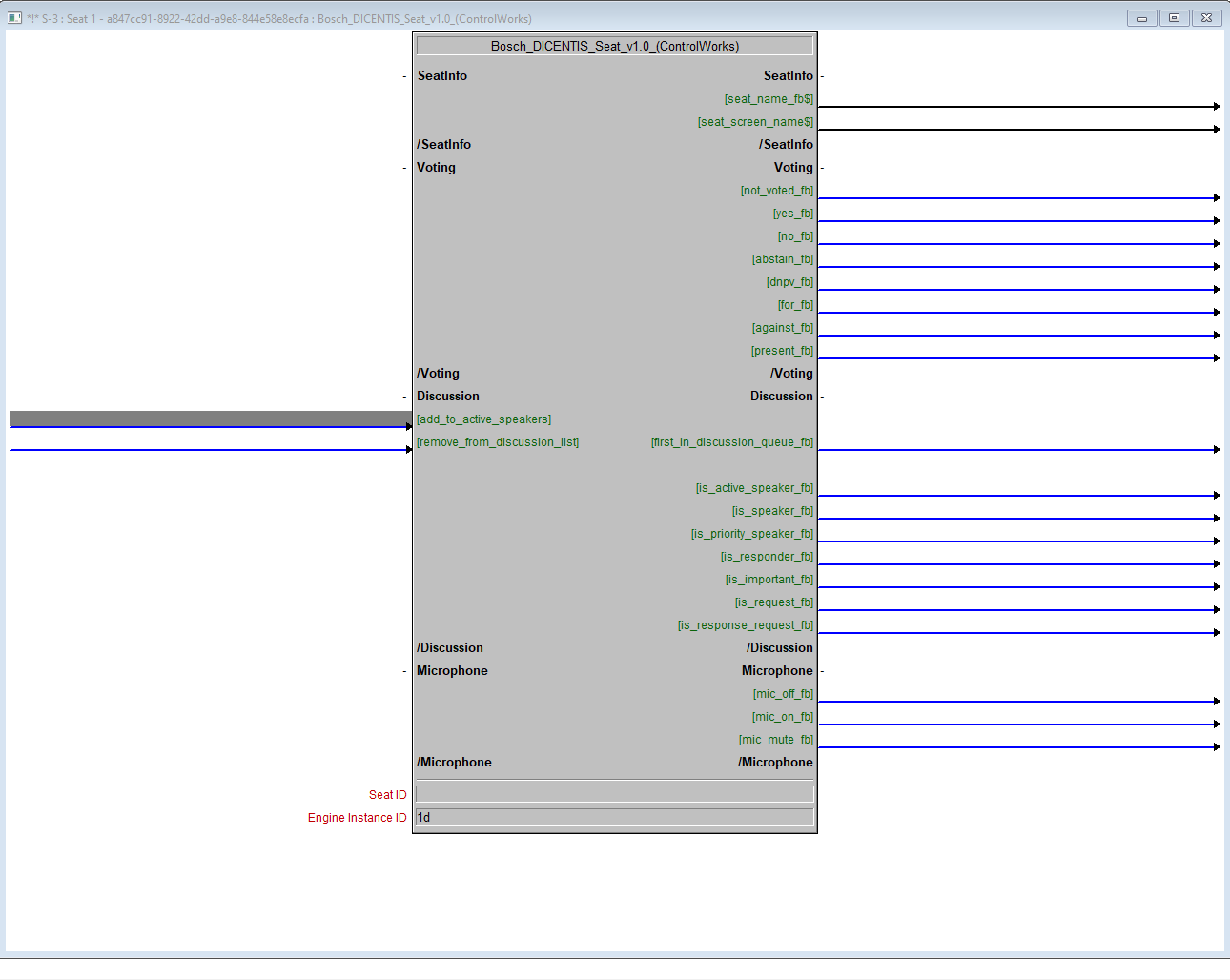This screenshot has height=980, width=1230.
Task: Select the [mic_off_fb] output label
Action: click(783, 694)
